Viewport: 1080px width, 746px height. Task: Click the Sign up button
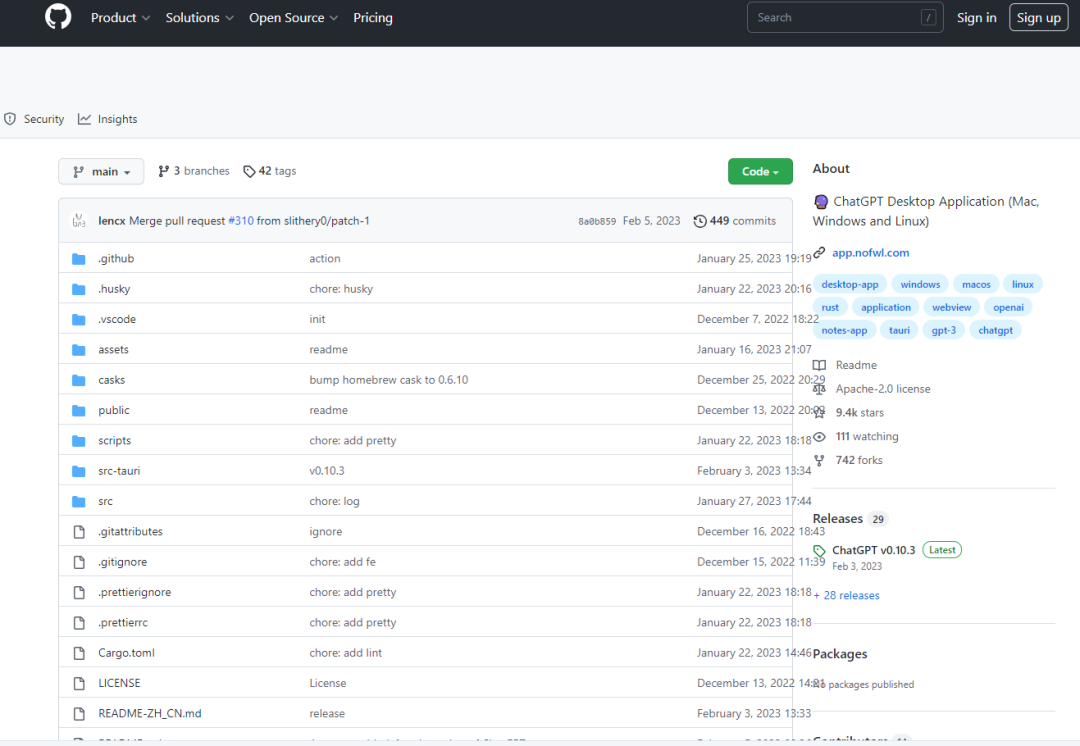[x=1038, y=18]
